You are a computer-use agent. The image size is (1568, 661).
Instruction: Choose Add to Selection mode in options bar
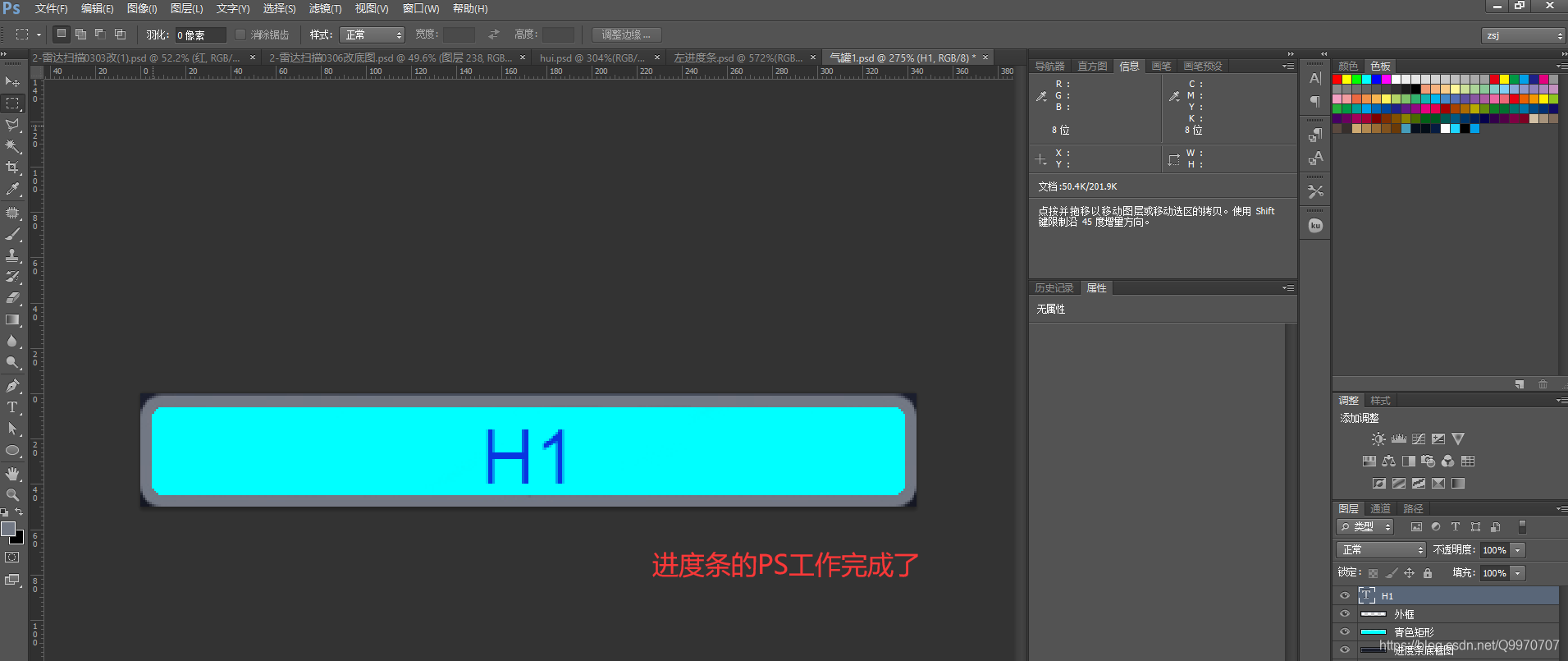[80, 34]
